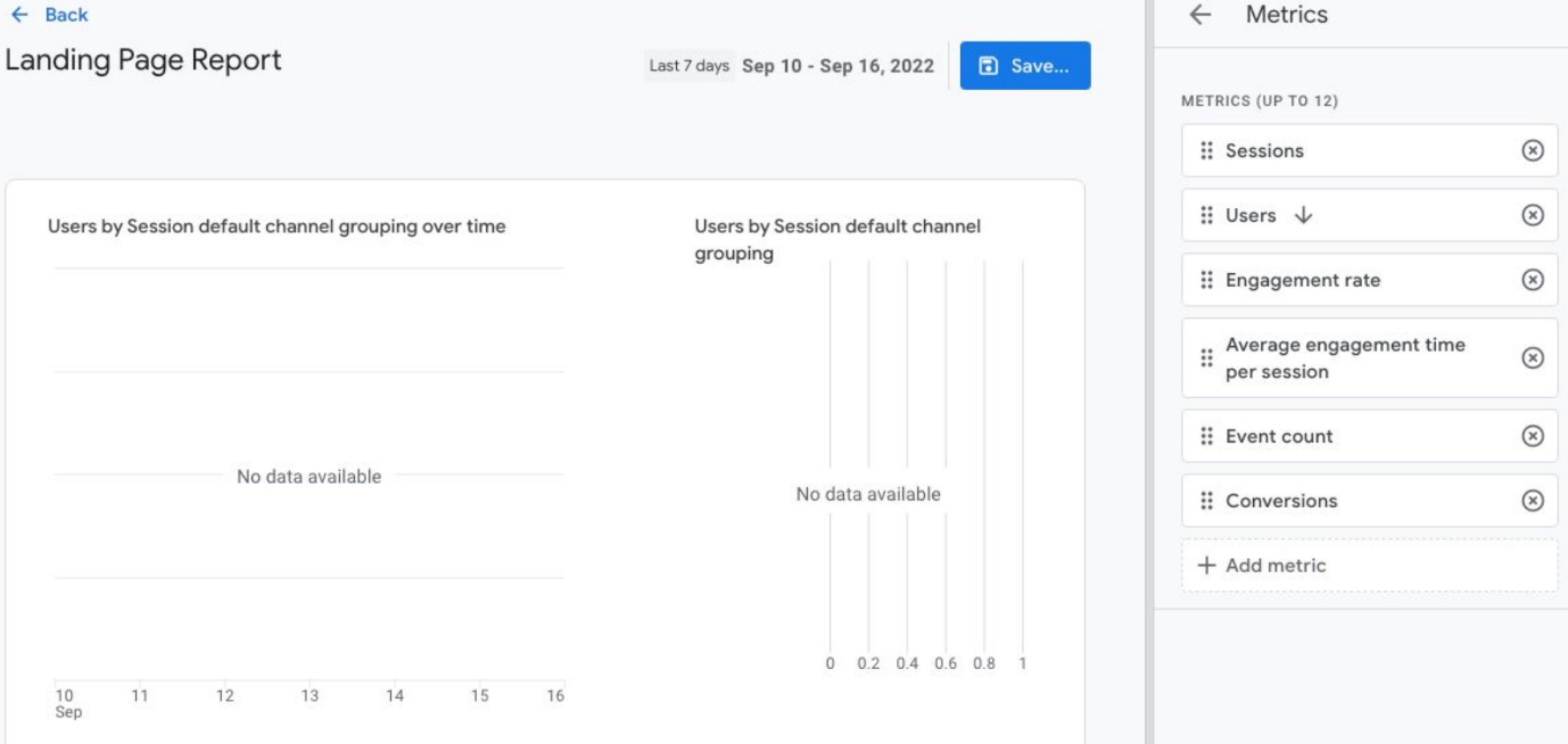
Task: Click the Conversions drag handle icon
Action: coord(1206,501)
